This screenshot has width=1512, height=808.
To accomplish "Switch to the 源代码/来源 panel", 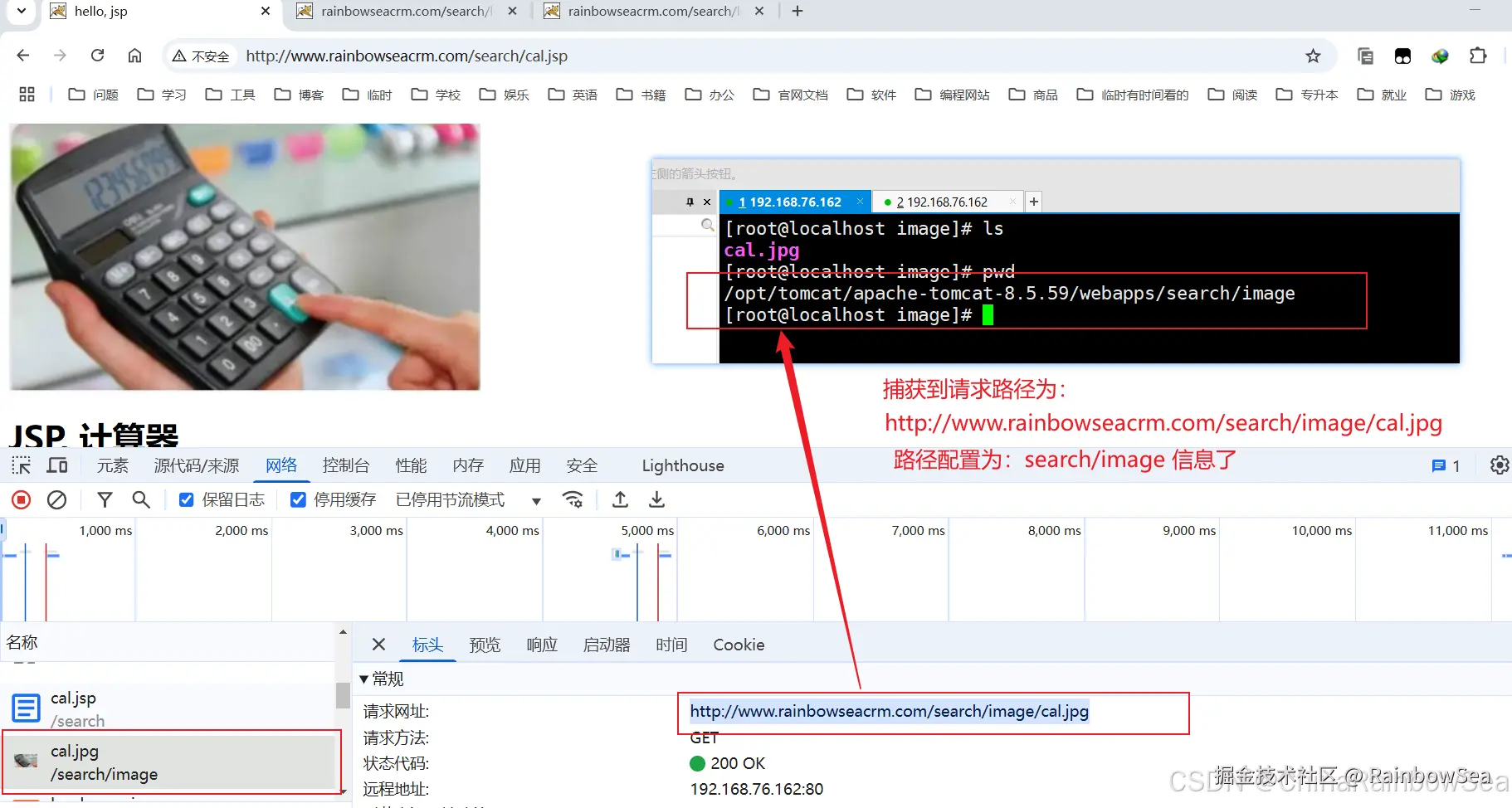I will pos(197,465).
